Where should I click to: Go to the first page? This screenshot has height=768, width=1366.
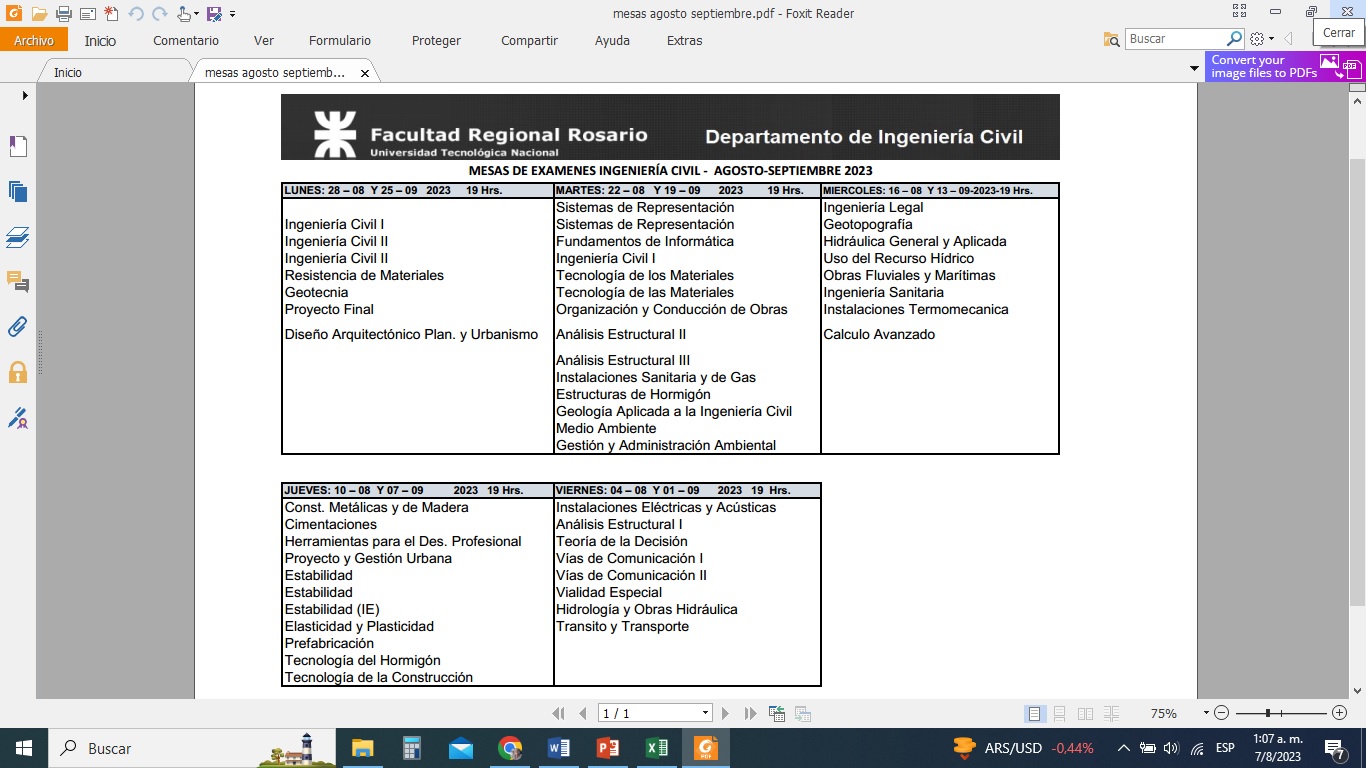click(559, 713)
